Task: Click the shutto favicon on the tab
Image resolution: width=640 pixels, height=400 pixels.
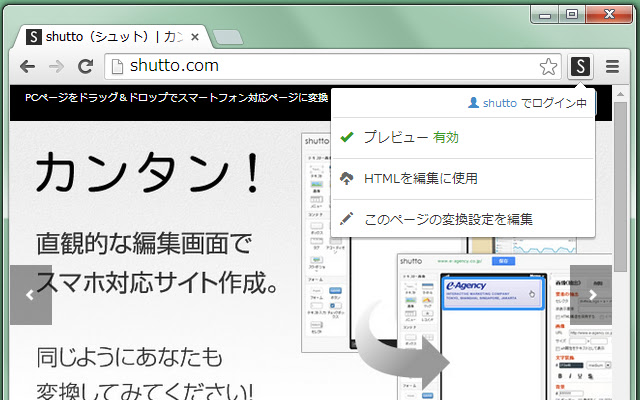Action: [34, 37]
